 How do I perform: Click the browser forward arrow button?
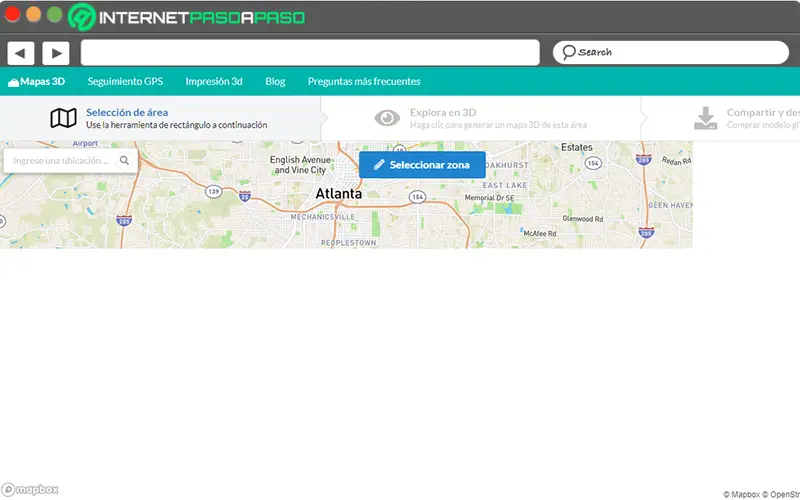pos(56,53)
